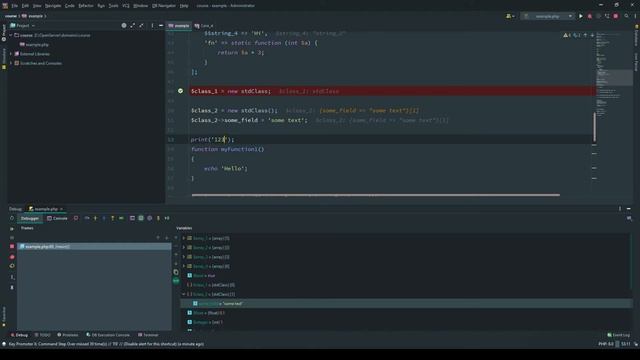Click the Project panel settings gear icon
The image size is (640, 360).
click(124, 25)
